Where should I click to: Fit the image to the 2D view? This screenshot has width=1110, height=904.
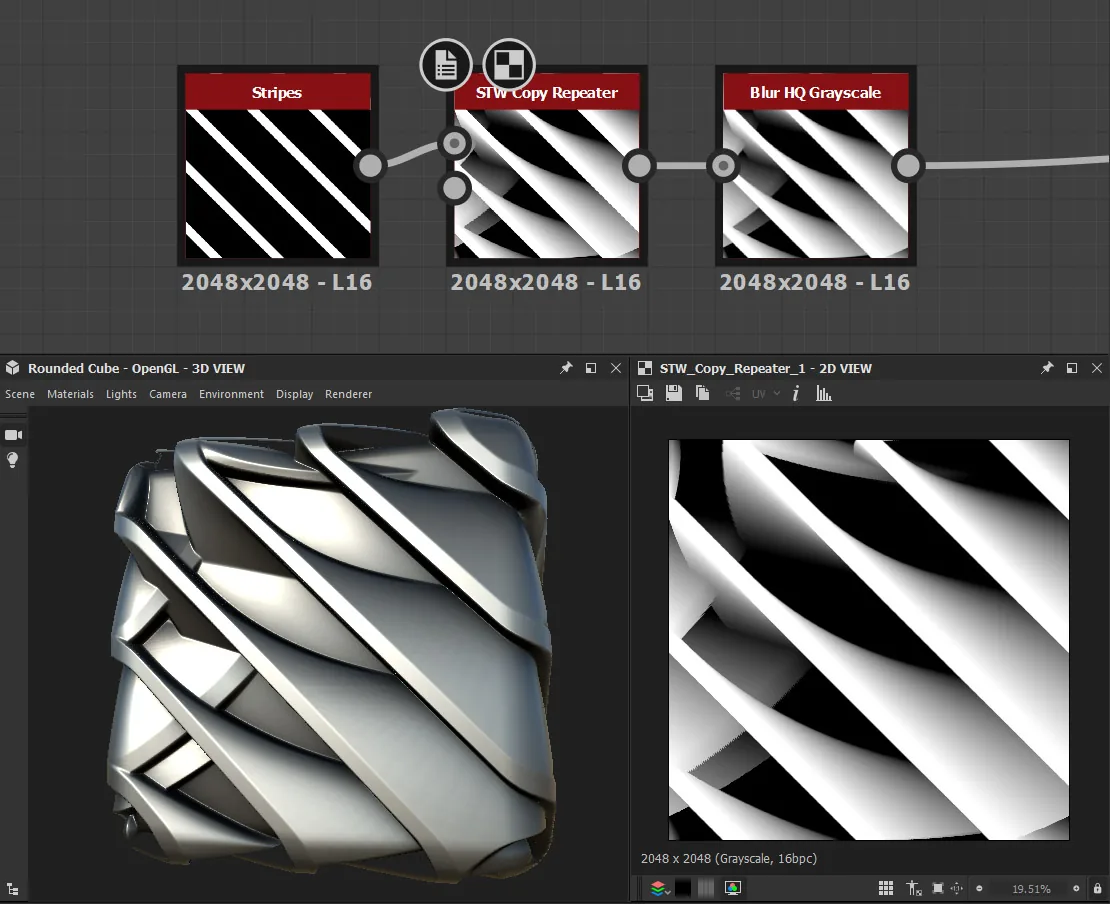tap(938, 888)
